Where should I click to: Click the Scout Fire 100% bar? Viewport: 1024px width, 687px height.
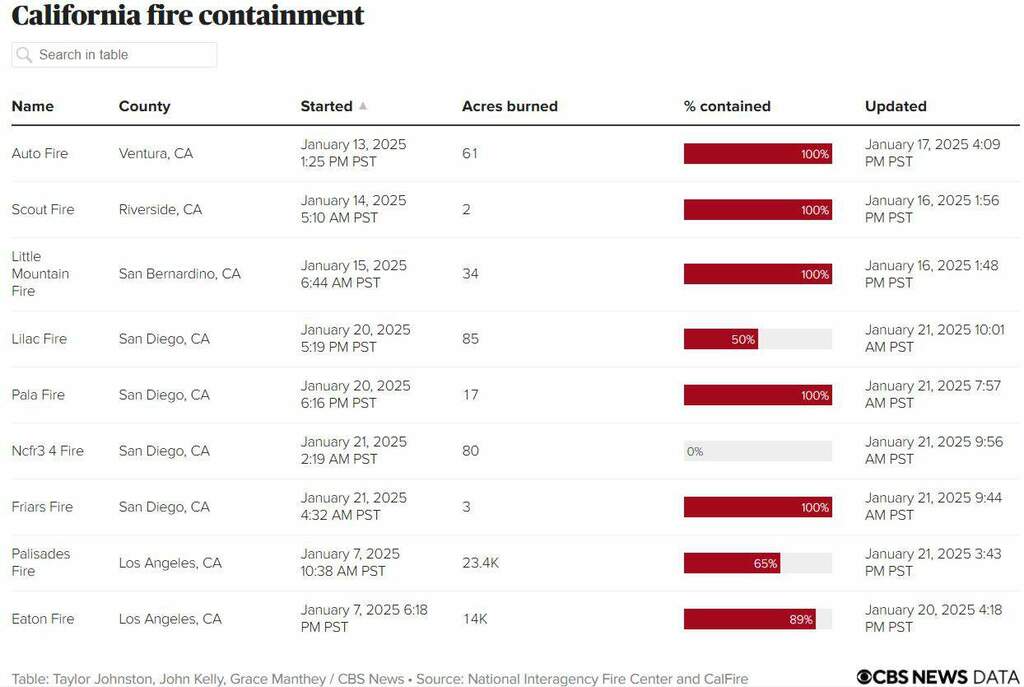click(x=757, y=210)
